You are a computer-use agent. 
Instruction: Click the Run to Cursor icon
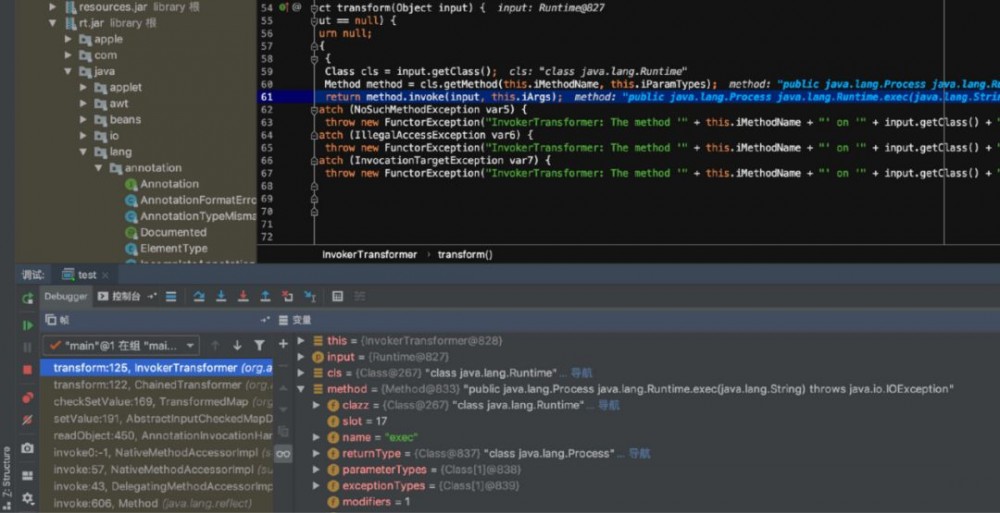click(x=310, y=297)
